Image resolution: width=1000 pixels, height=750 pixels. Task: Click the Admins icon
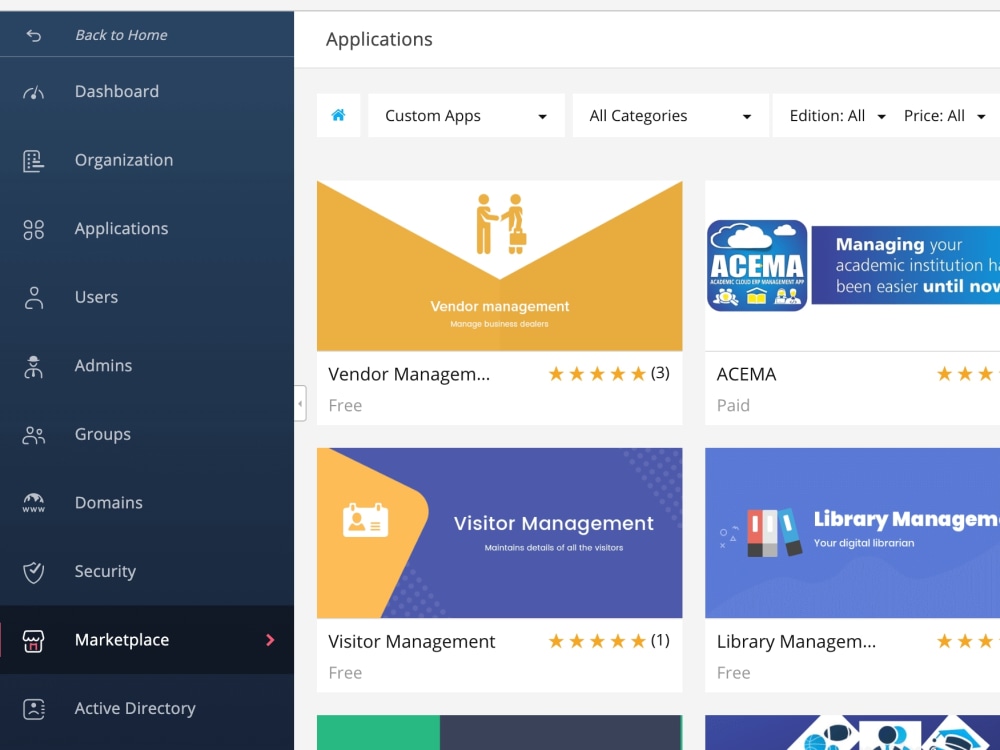(x=34, y=367)
